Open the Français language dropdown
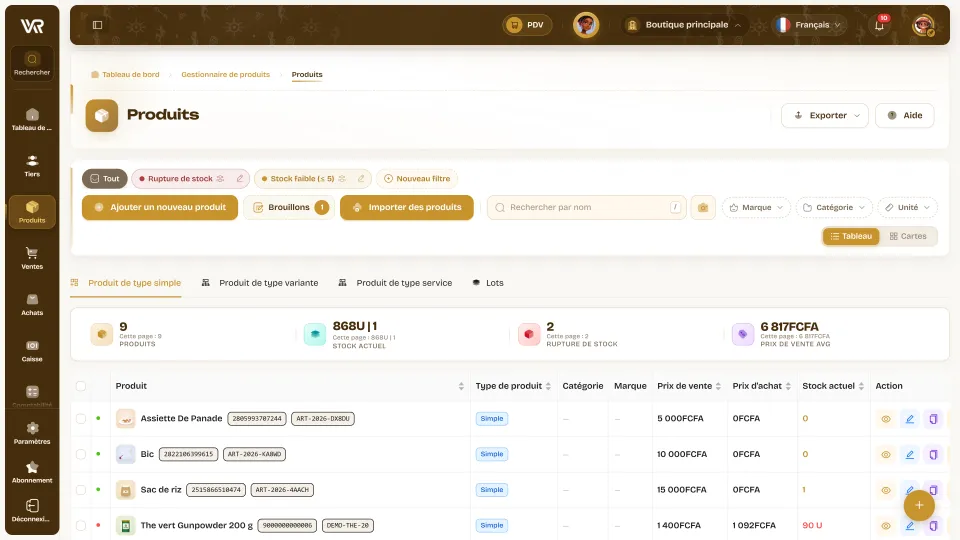960x540 pixels. click(809, 25)
